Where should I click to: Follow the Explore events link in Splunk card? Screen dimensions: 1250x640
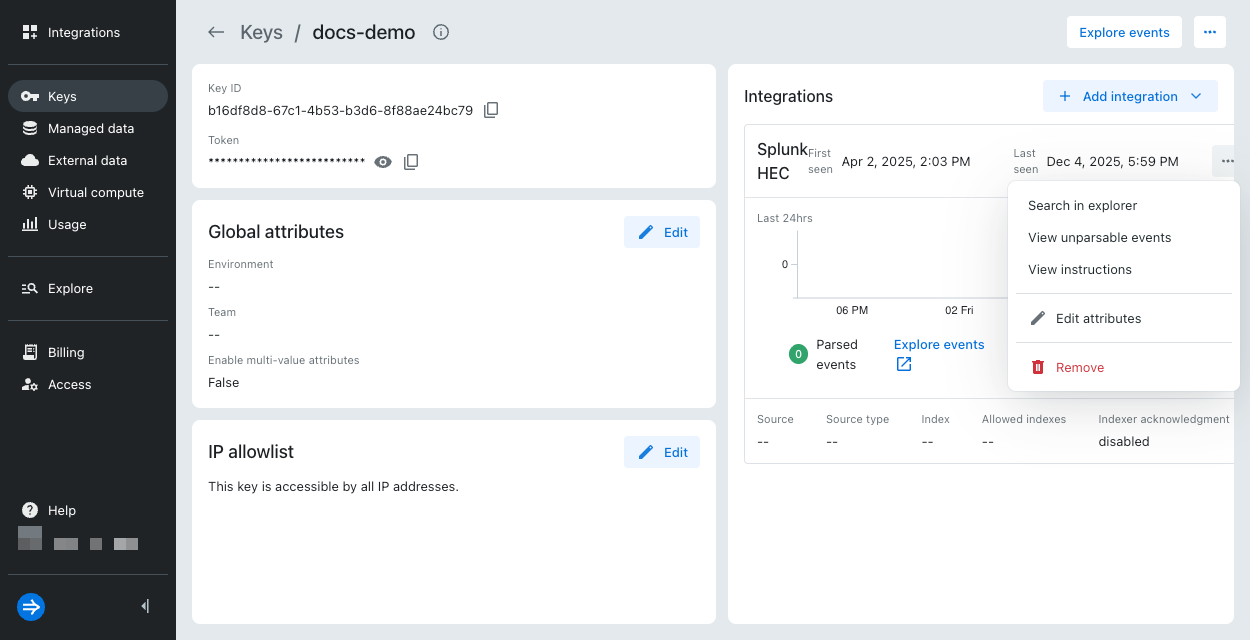[939, 344]
